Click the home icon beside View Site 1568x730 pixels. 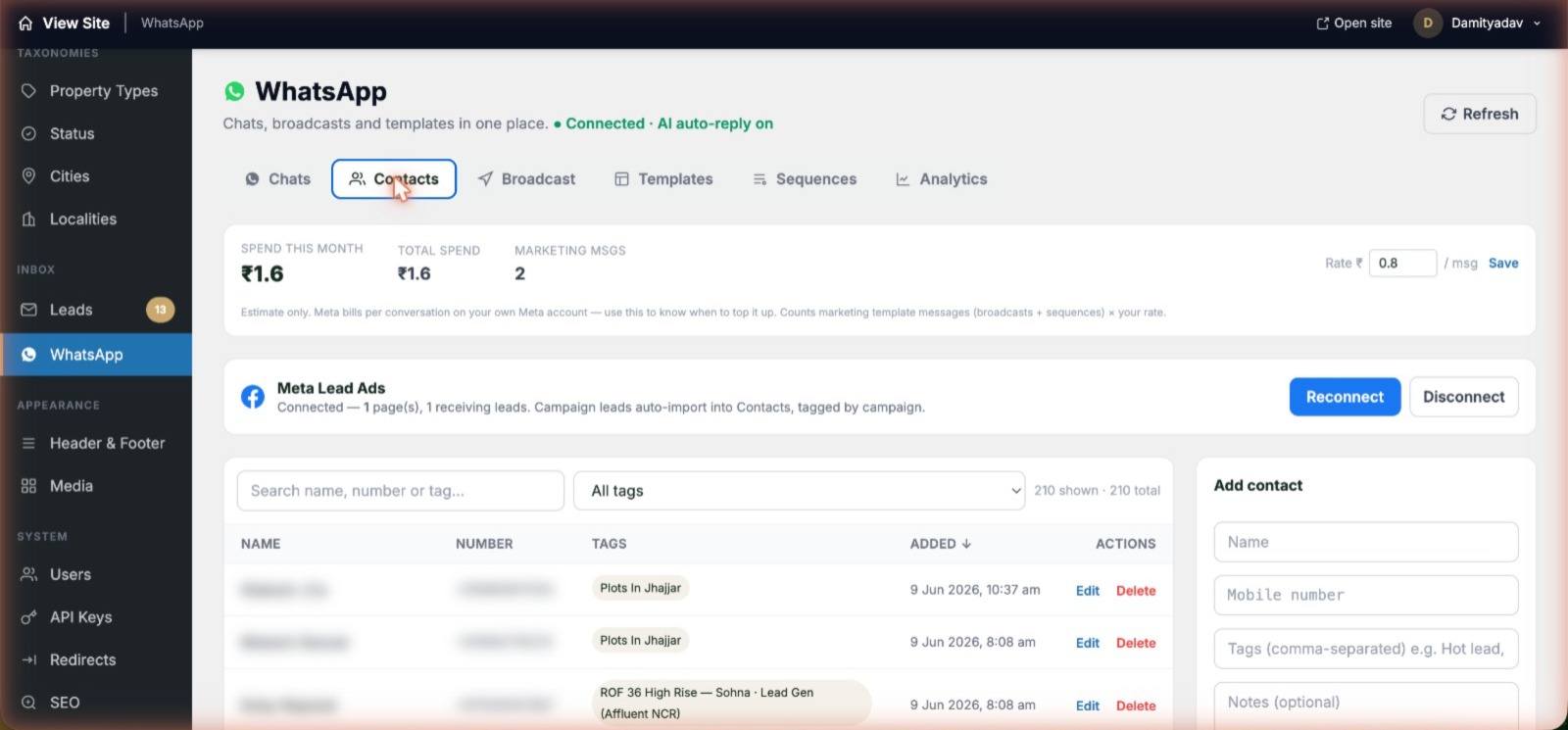25,23
